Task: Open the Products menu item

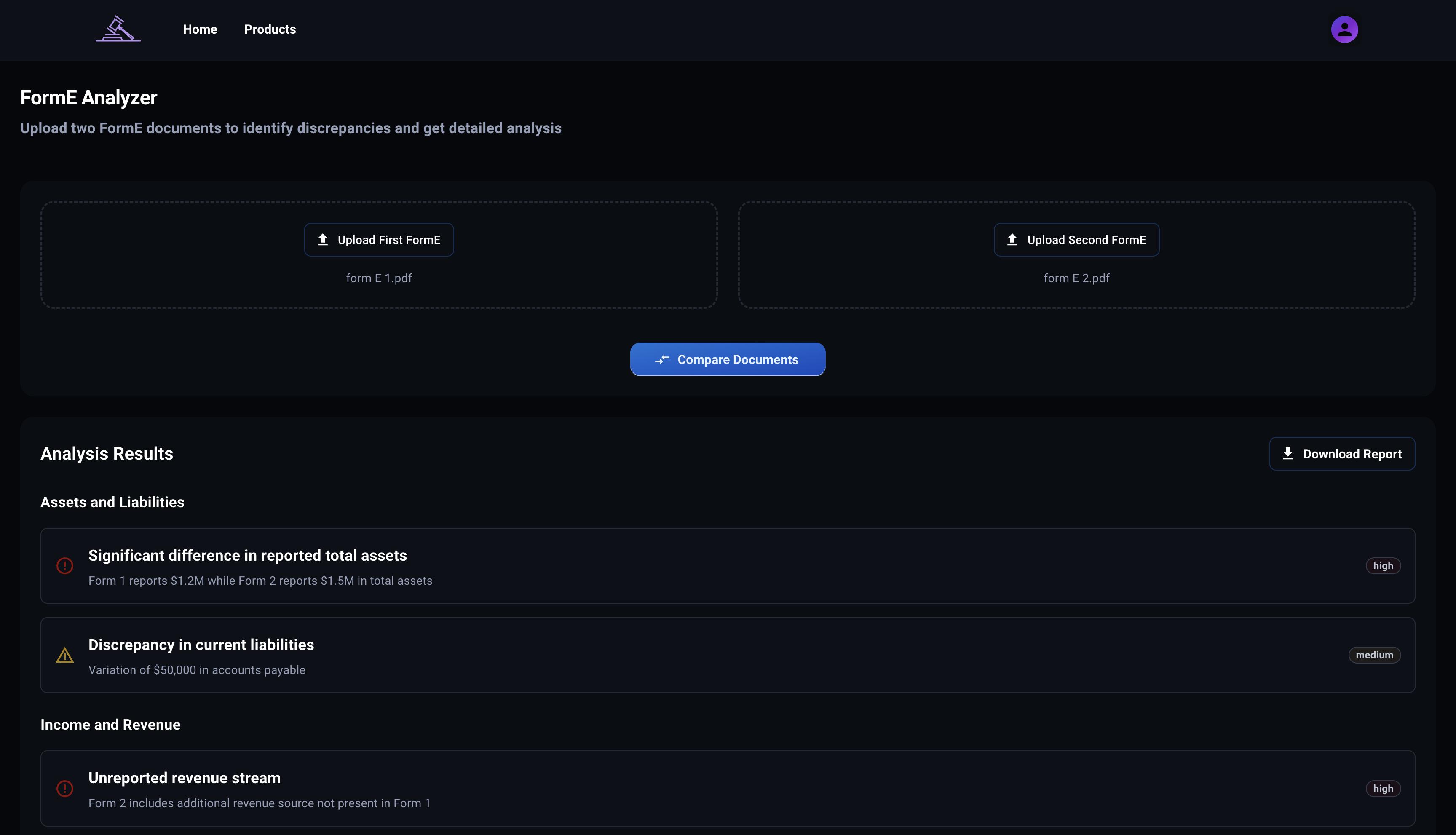Action: (x=270, y=29)
